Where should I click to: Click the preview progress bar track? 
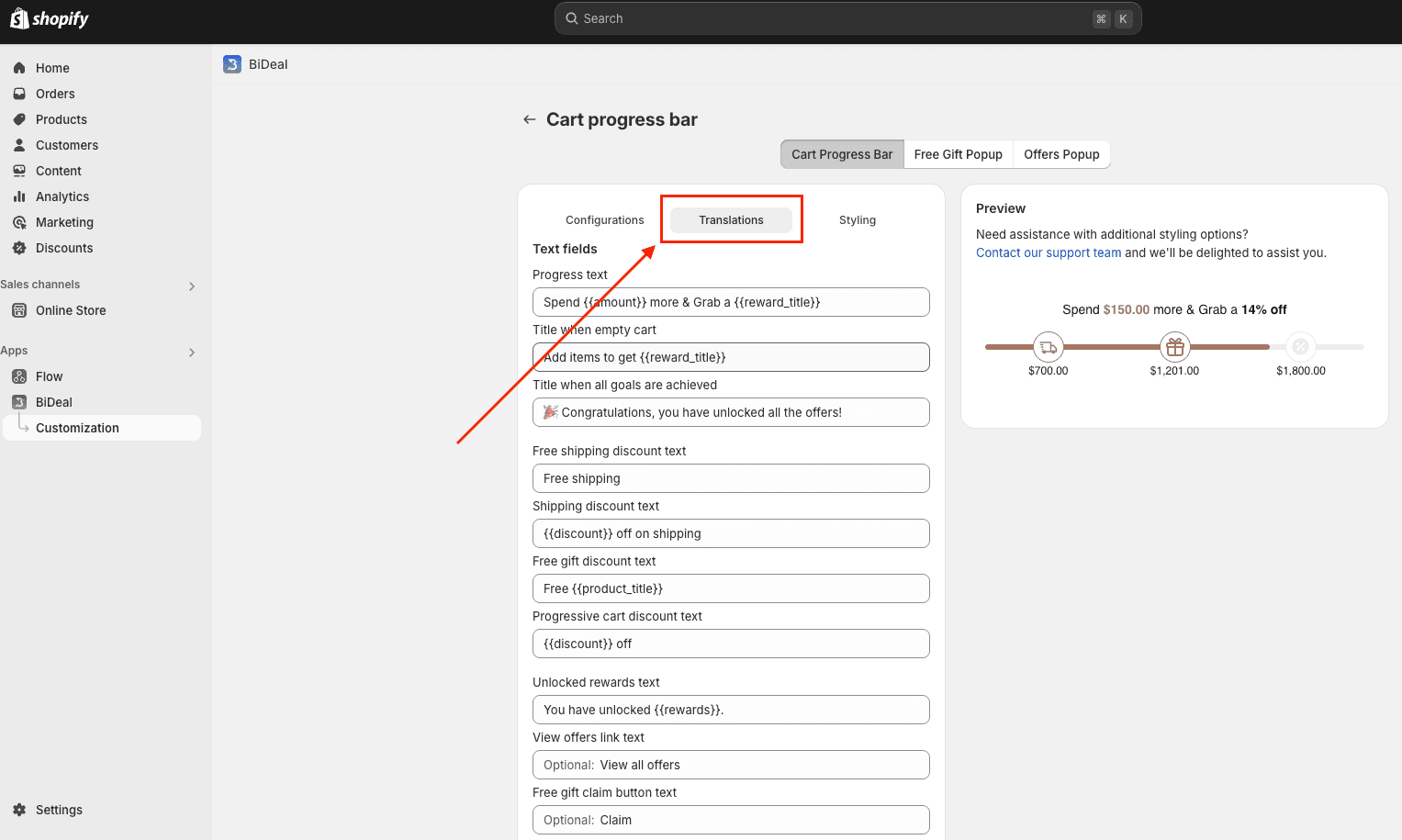tap(1111, 347)
